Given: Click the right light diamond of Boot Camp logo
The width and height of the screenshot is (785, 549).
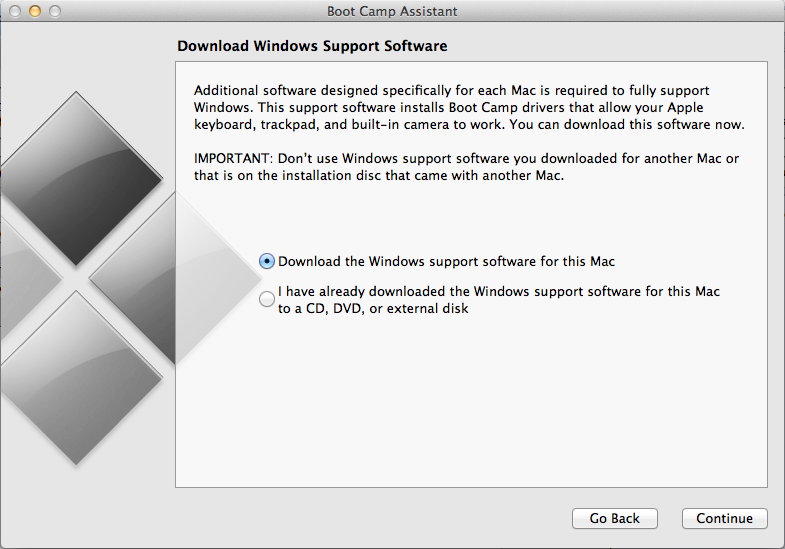Looking at the screenshot, I should (x=175, y=278).
